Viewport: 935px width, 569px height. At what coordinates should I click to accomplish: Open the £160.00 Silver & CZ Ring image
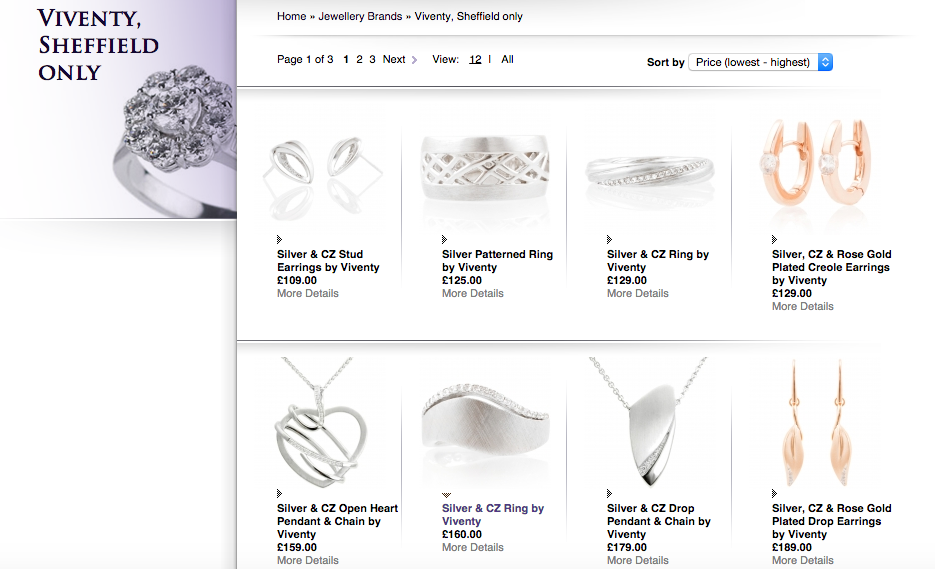point(485,422)
